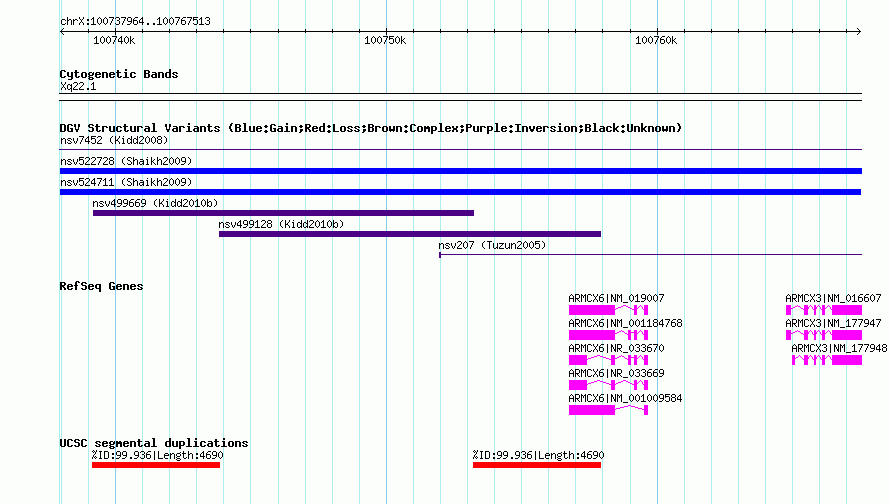Click the Xq22.1 band label
The width and height of the screenshot is (890, 504).
[x=78, y=86]
